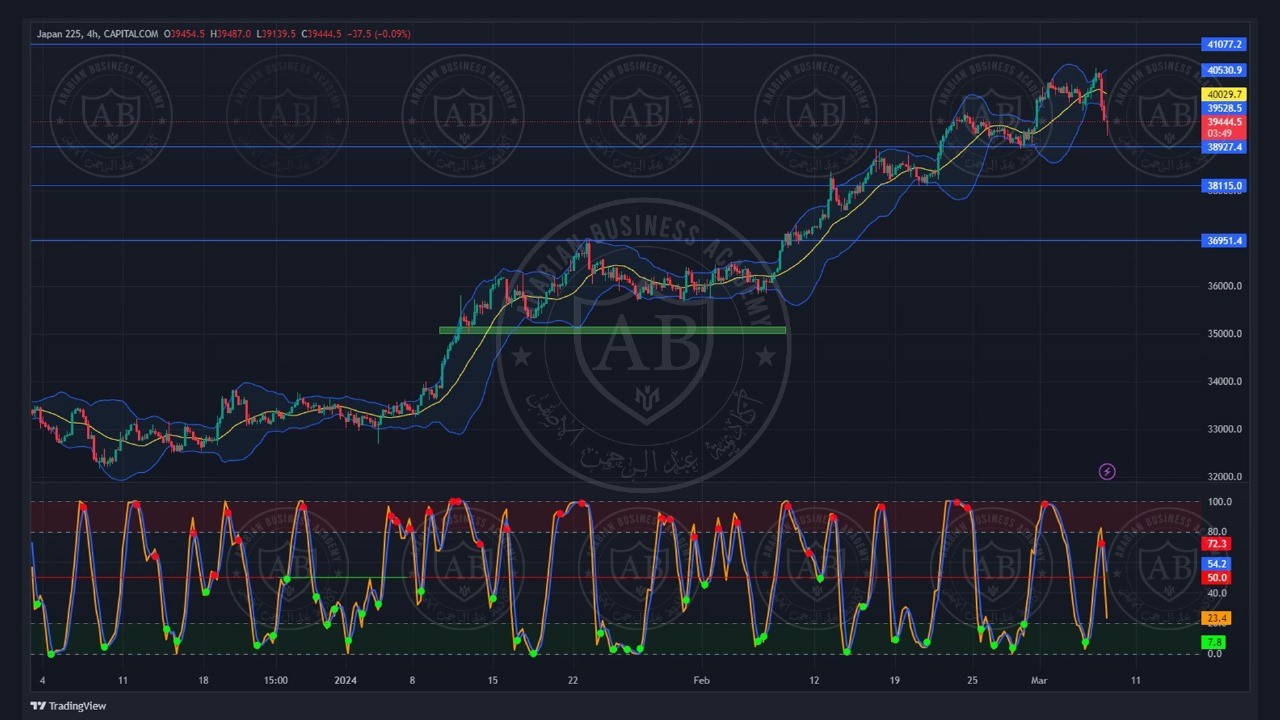This screenshot has width=1280, height=720.
Task: Click the 38115.0 price level label
Action: tap(1224, 186)
